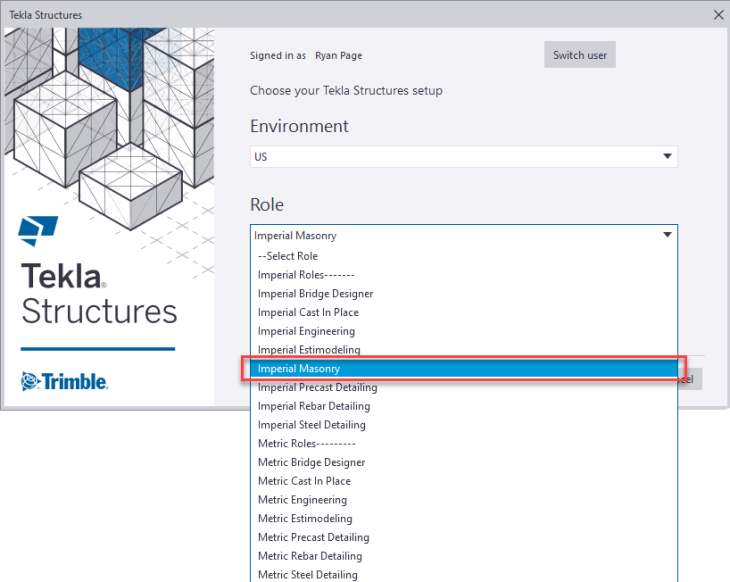730x582 pixels.
Task: Choose Metric Steel Detailing role
Action: tap(463, 575)
